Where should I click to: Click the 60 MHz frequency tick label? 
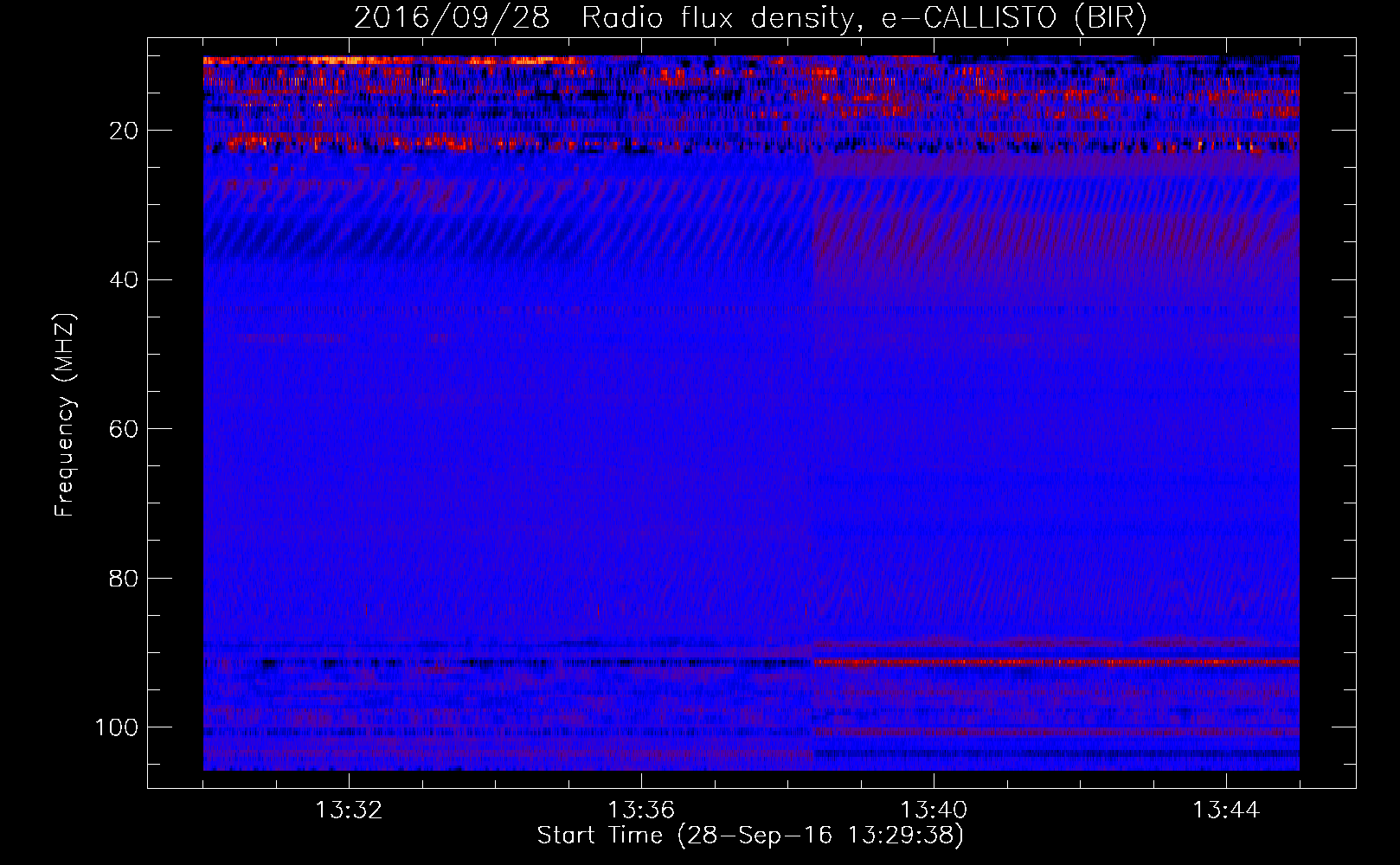pos(124,429)
